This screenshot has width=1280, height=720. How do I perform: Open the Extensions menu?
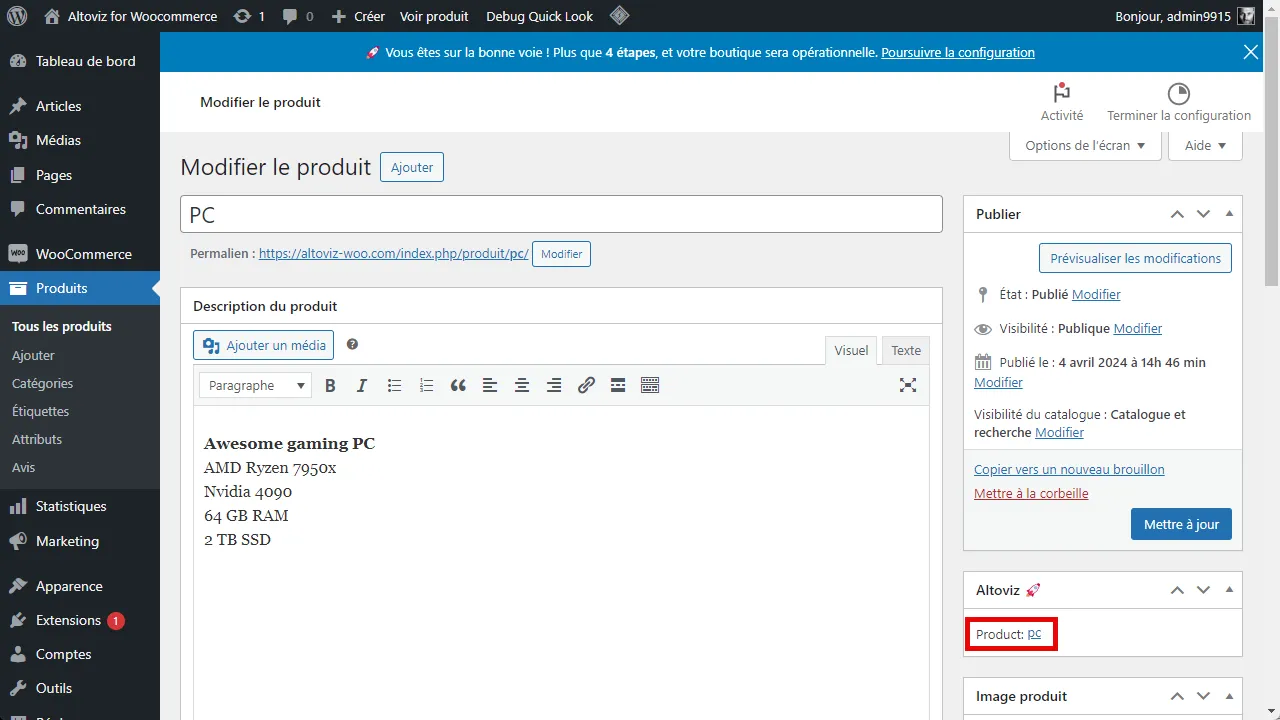[x=80, y=620]
